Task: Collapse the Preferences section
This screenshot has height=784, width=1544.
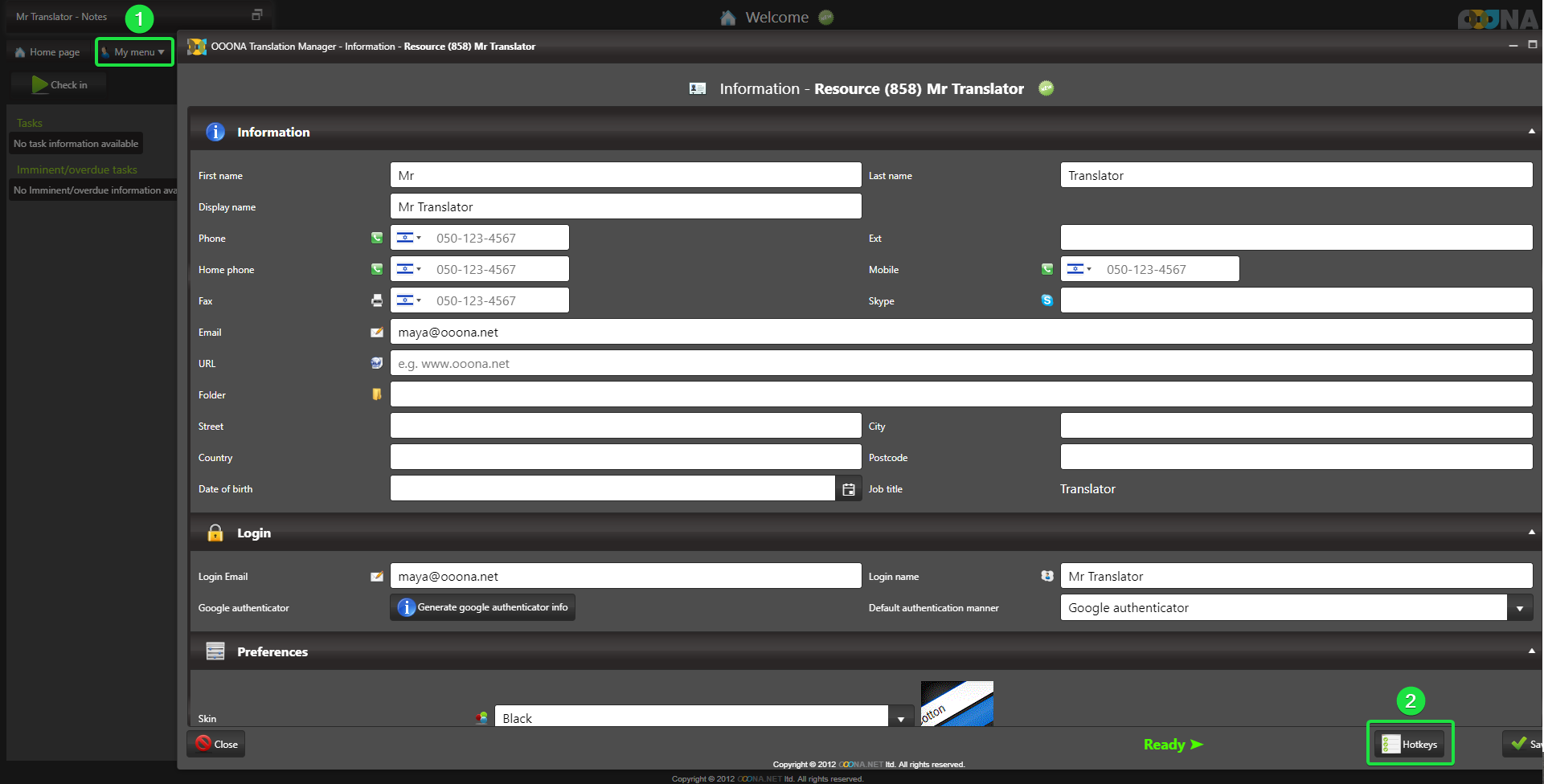Action: click(1531, 651)
